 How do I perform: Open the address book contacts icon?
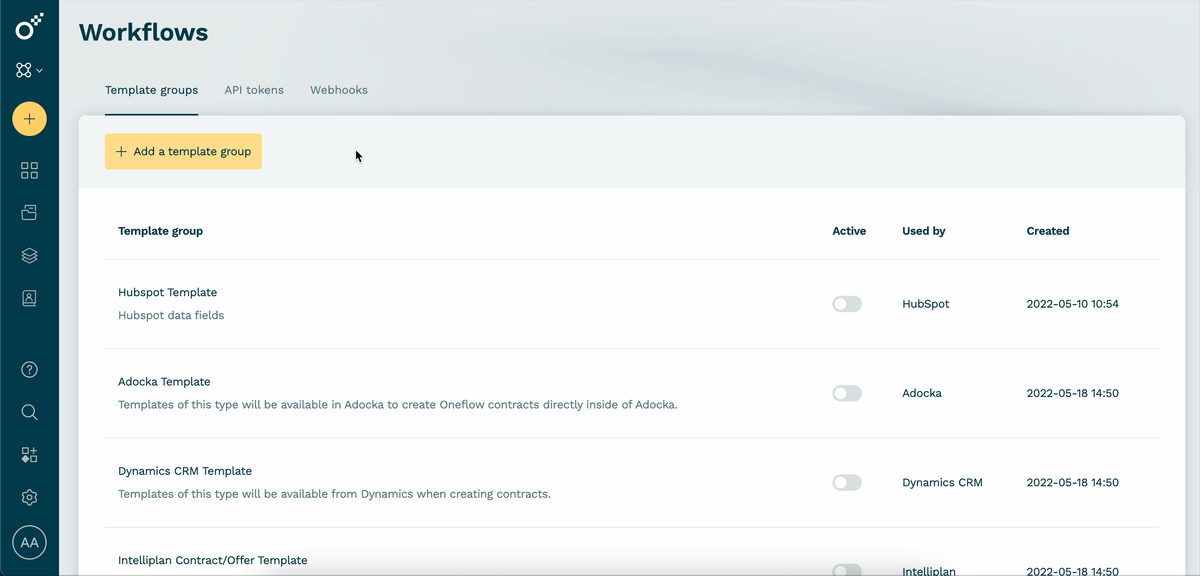[29, 298]
